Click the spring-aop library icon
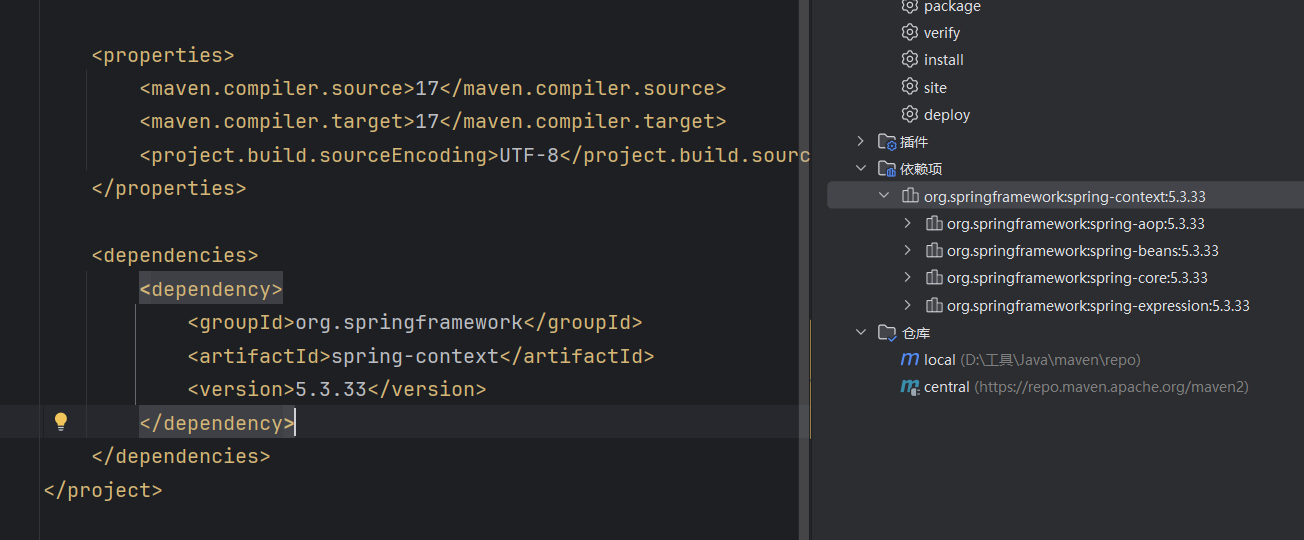 [933, 223]
